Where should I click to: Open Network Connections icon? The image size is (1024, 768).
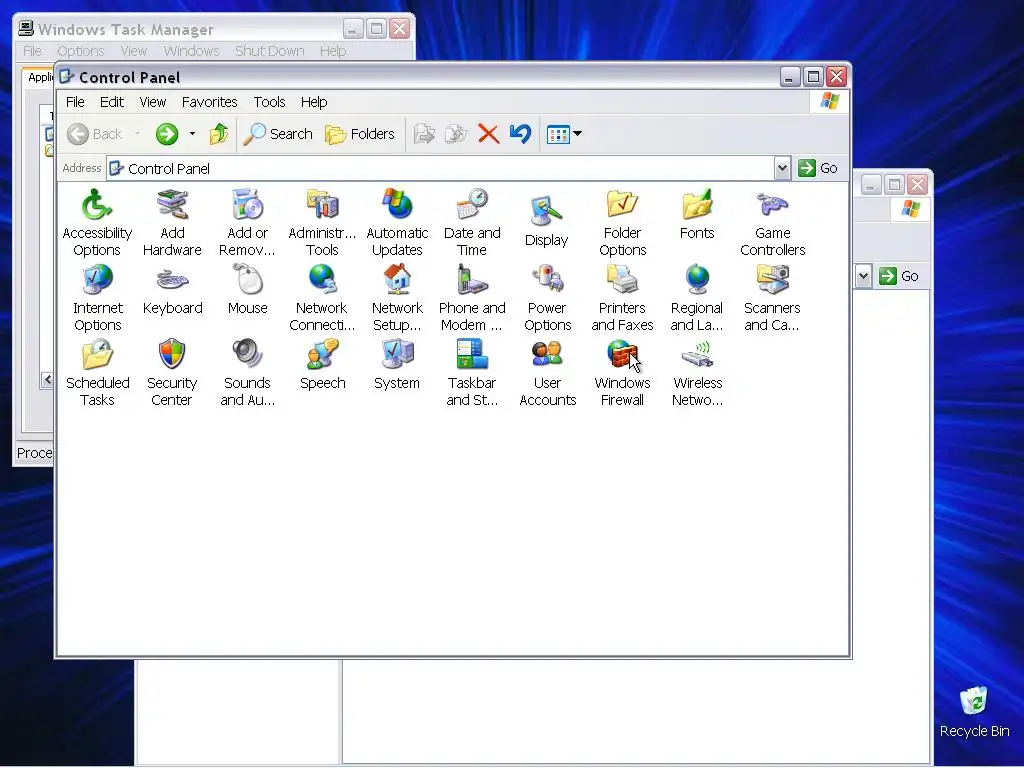322,298
